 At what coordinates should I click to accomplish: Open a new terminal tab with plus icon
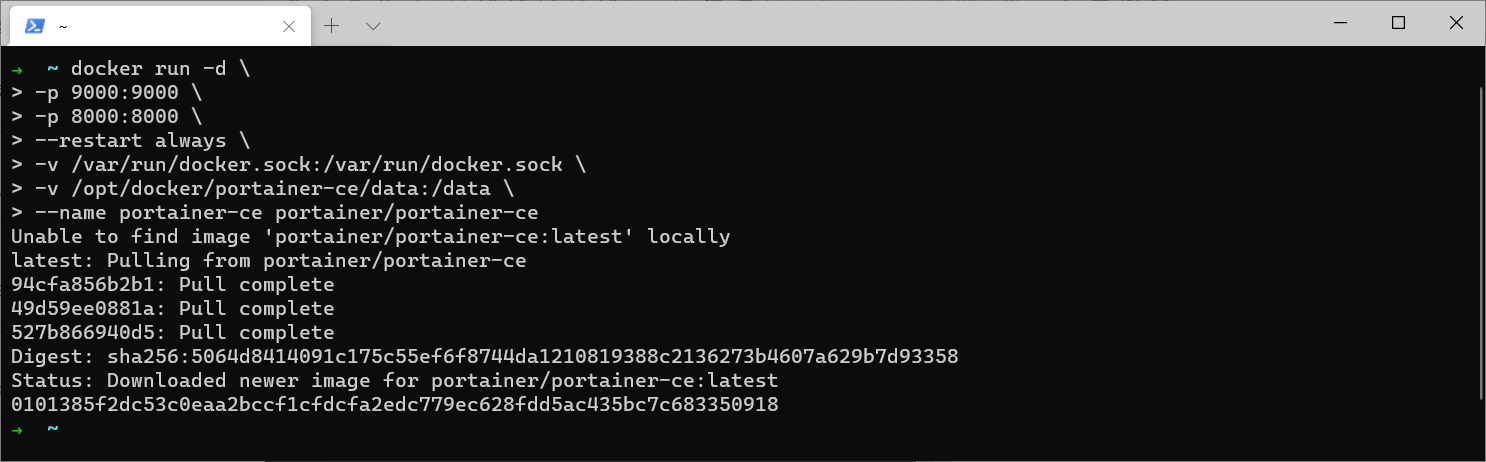click(x=332, y=26)
